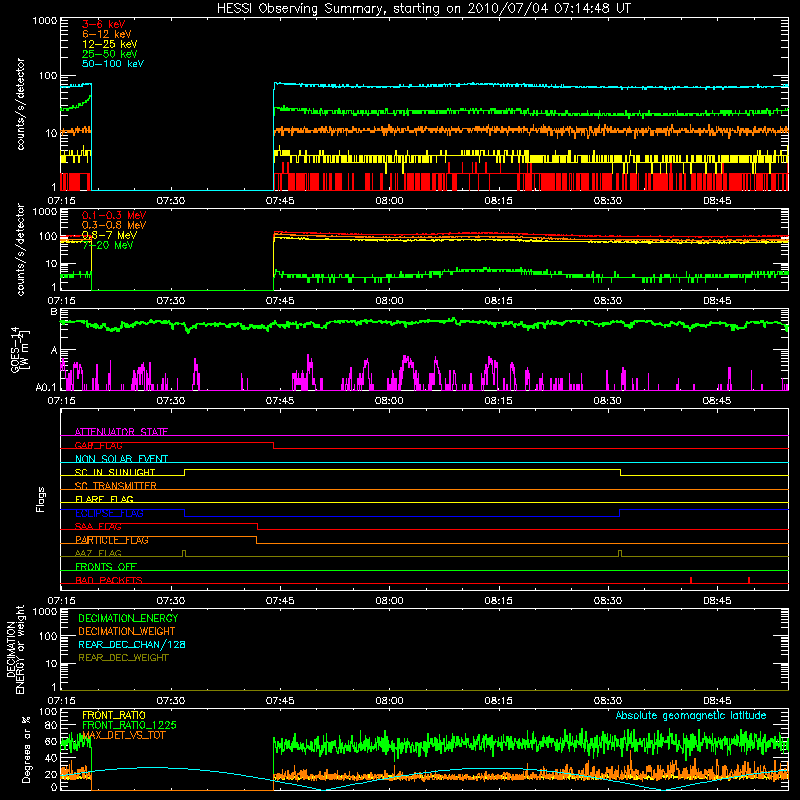Click the 'Absolute geomagnetic latitude' label
800x800 pixels.
tap(691, 716)
